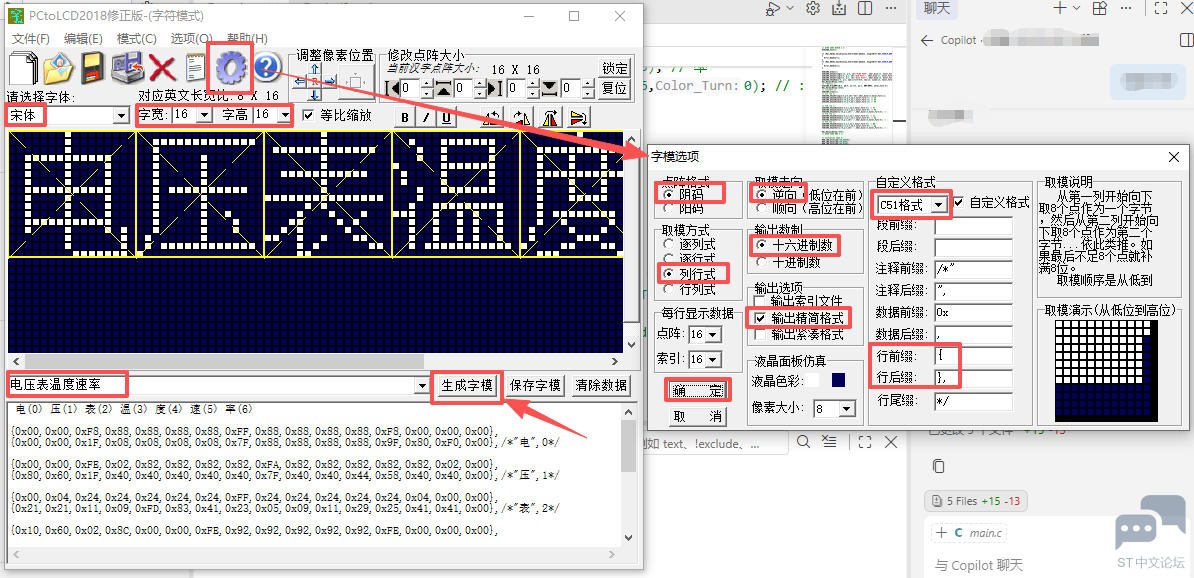Click the 保存字模 button

535,385
